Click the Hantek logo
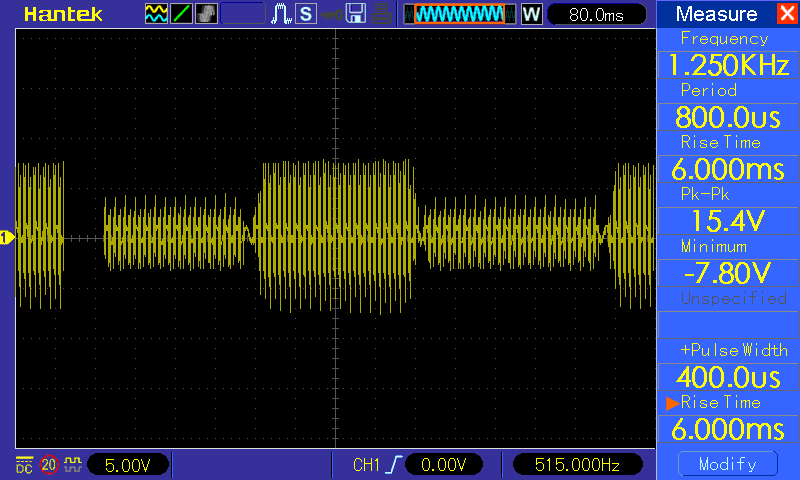 [x=63, y=14]
